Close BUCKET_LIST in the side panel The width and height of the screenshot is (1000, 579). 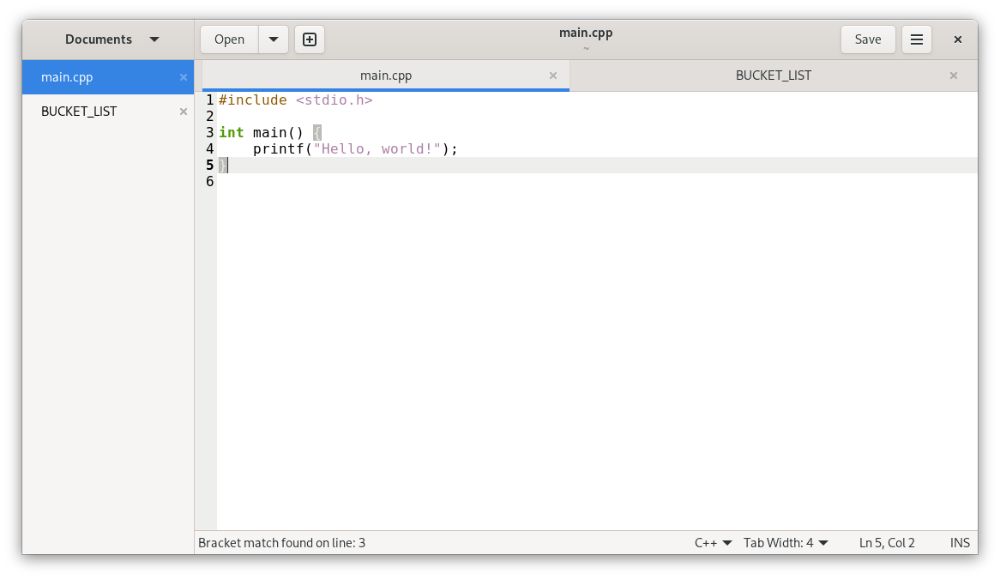[x=183, y=112]
